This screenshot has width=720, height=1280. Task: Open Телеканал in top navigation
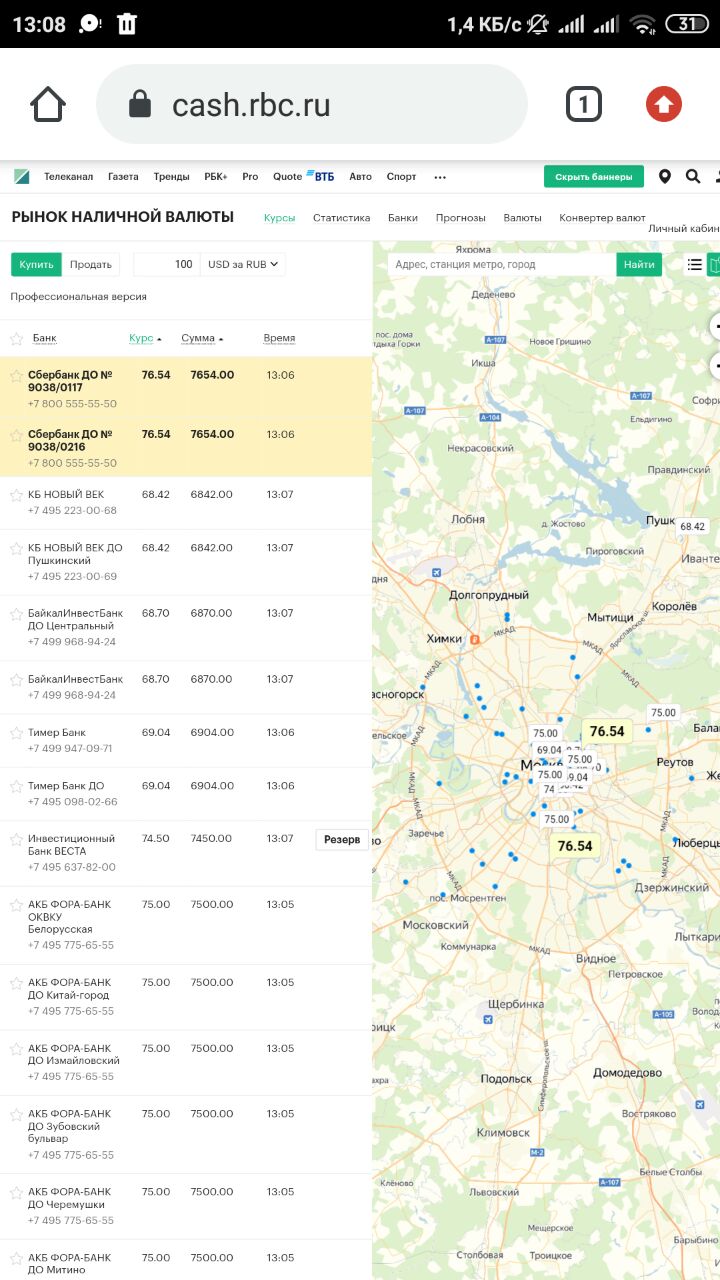tap(68, 177)
